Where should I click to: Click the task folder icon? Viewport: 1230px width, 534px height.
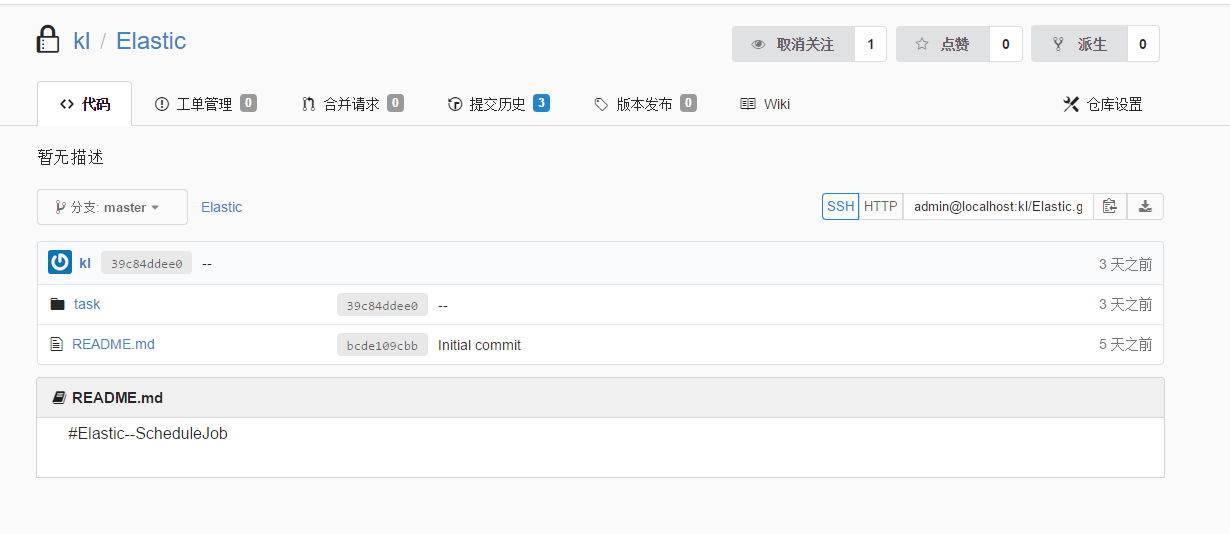pyautogui.click(x=57, y=304)
